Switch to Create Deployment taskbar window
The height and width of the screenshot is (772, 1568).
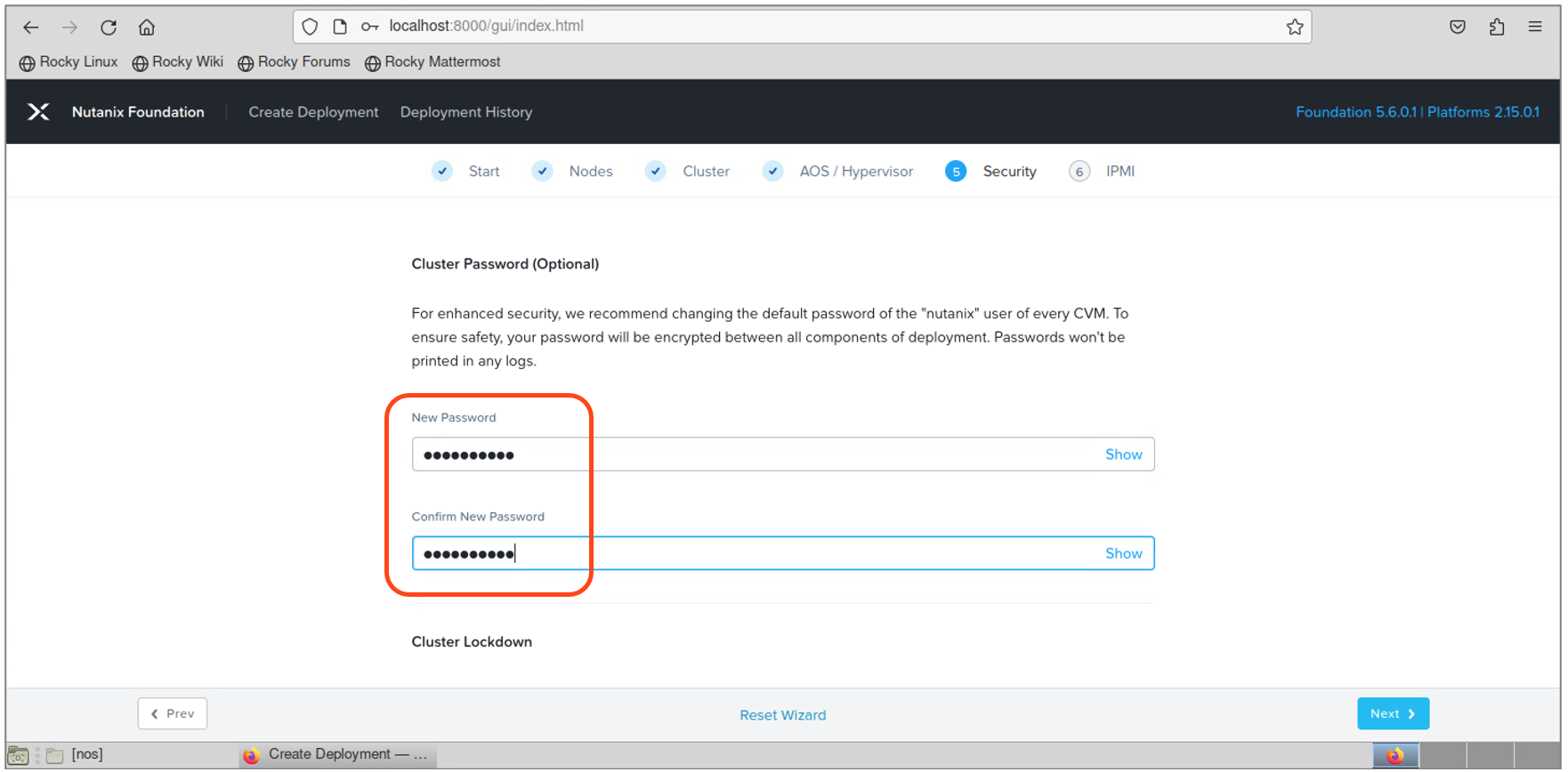click(336, 755)
